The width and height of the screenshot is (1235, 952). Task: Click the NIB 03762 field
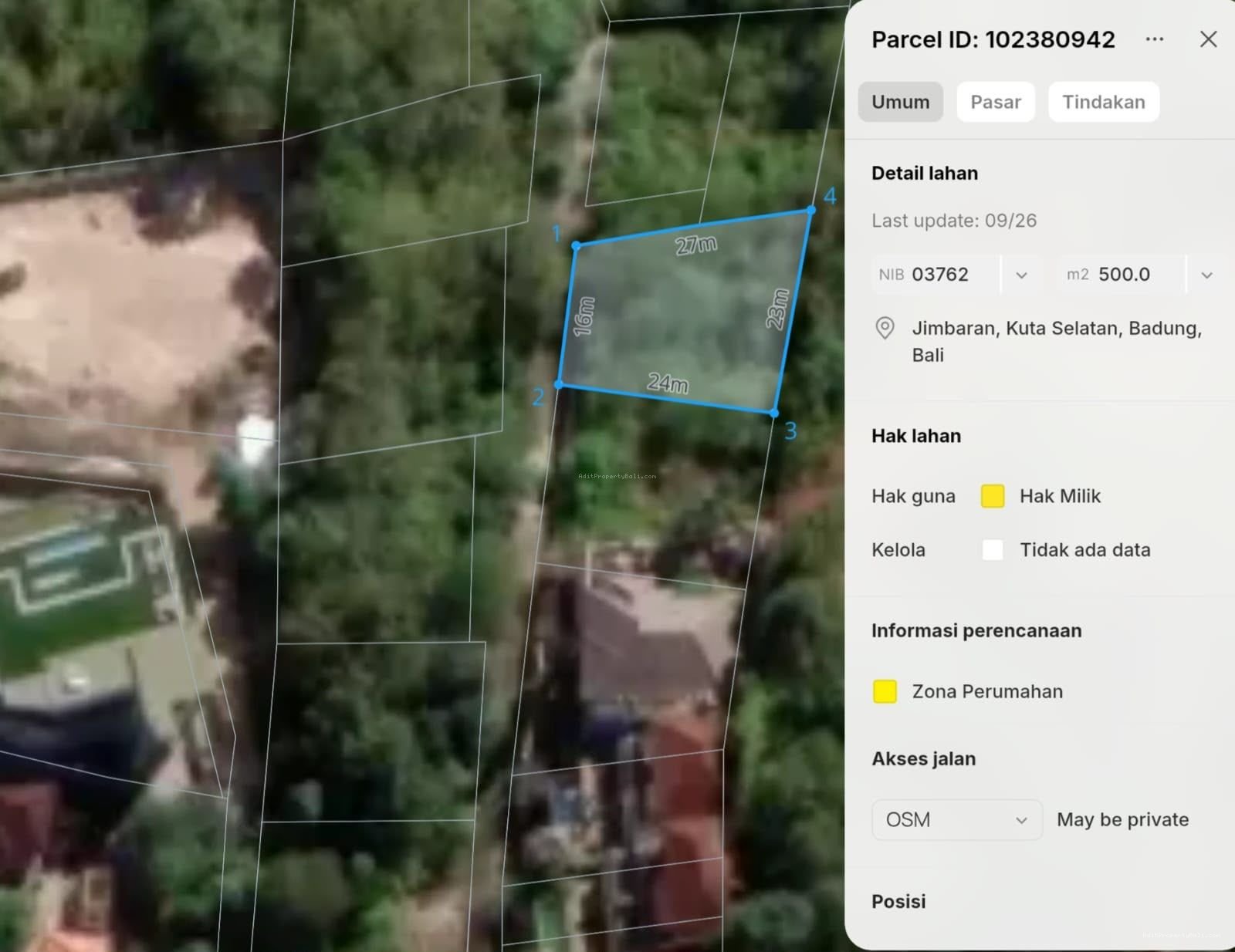(936, 275)
